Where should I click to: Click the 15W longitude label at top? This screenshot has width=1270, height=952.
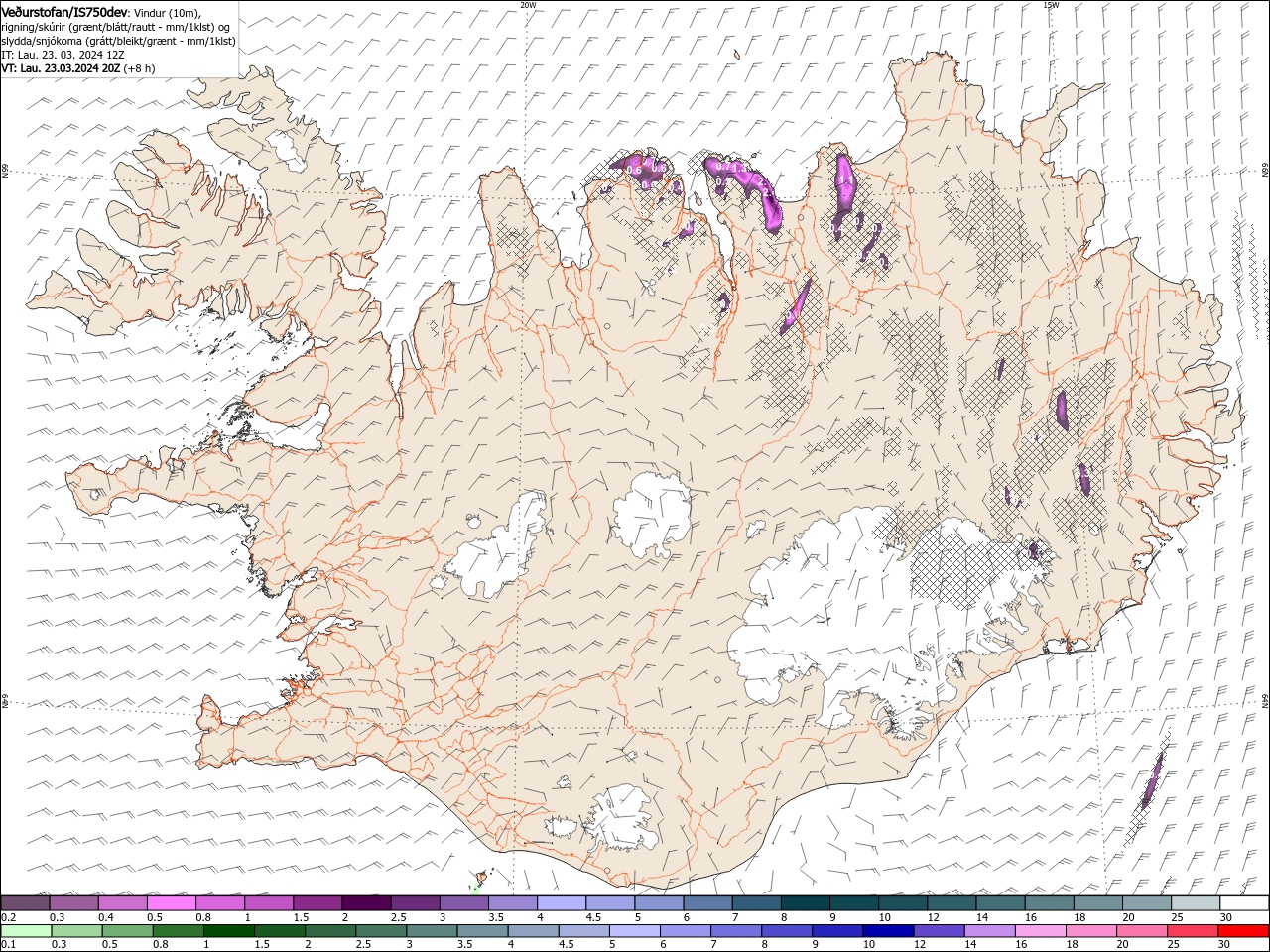pos(1051,4)
